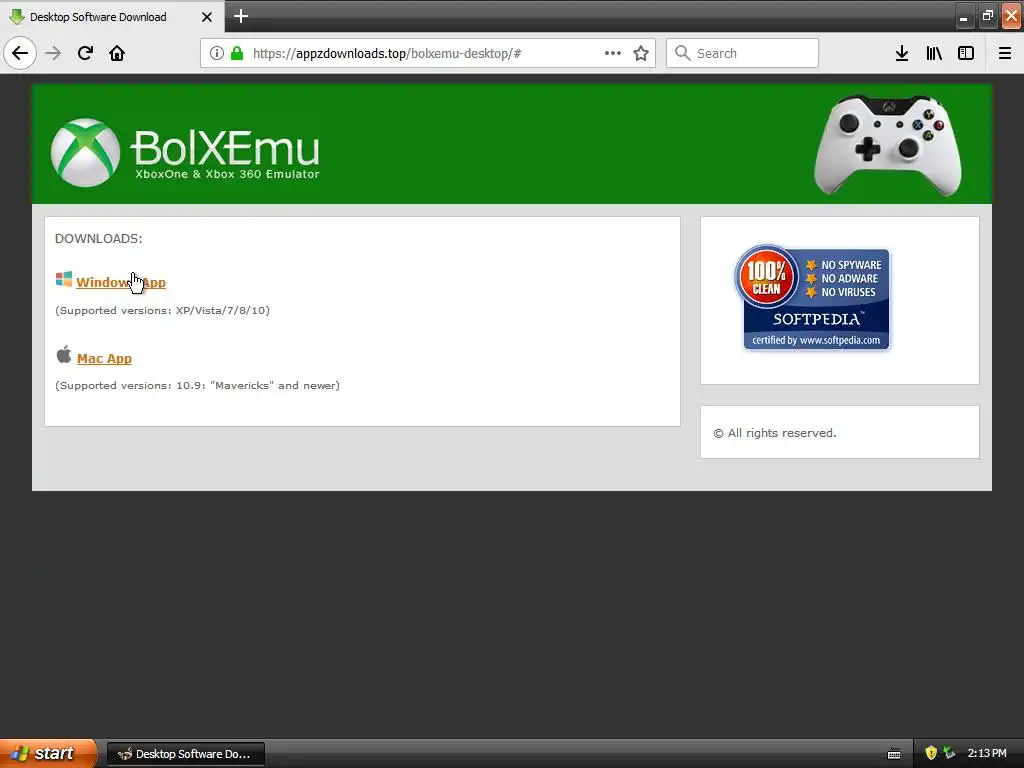Click the Mavericks supported versions text

click(x=197, y=385)
